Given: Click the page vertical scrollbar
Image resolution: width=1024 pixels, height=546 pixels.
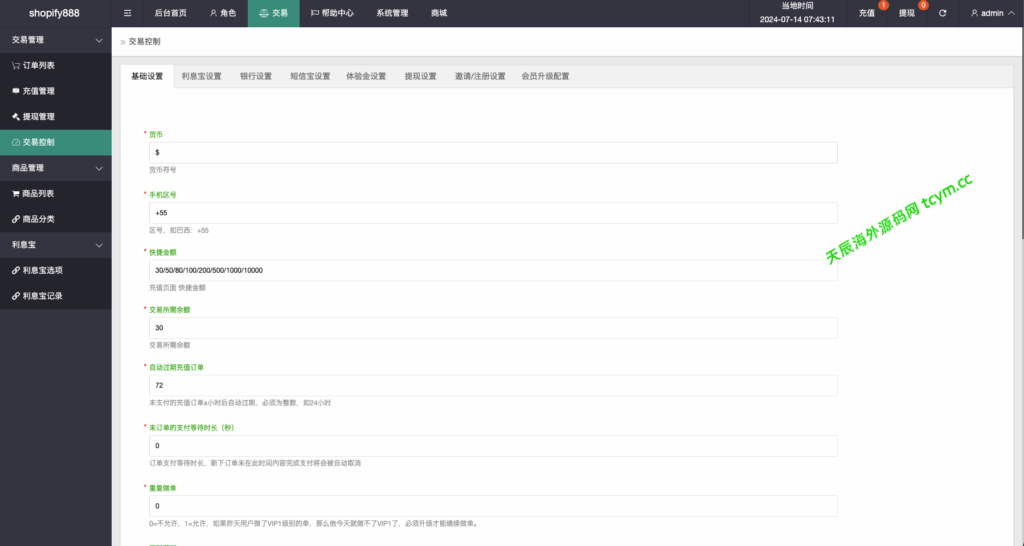Looking at the screenshot, I should pos(1021,134).
